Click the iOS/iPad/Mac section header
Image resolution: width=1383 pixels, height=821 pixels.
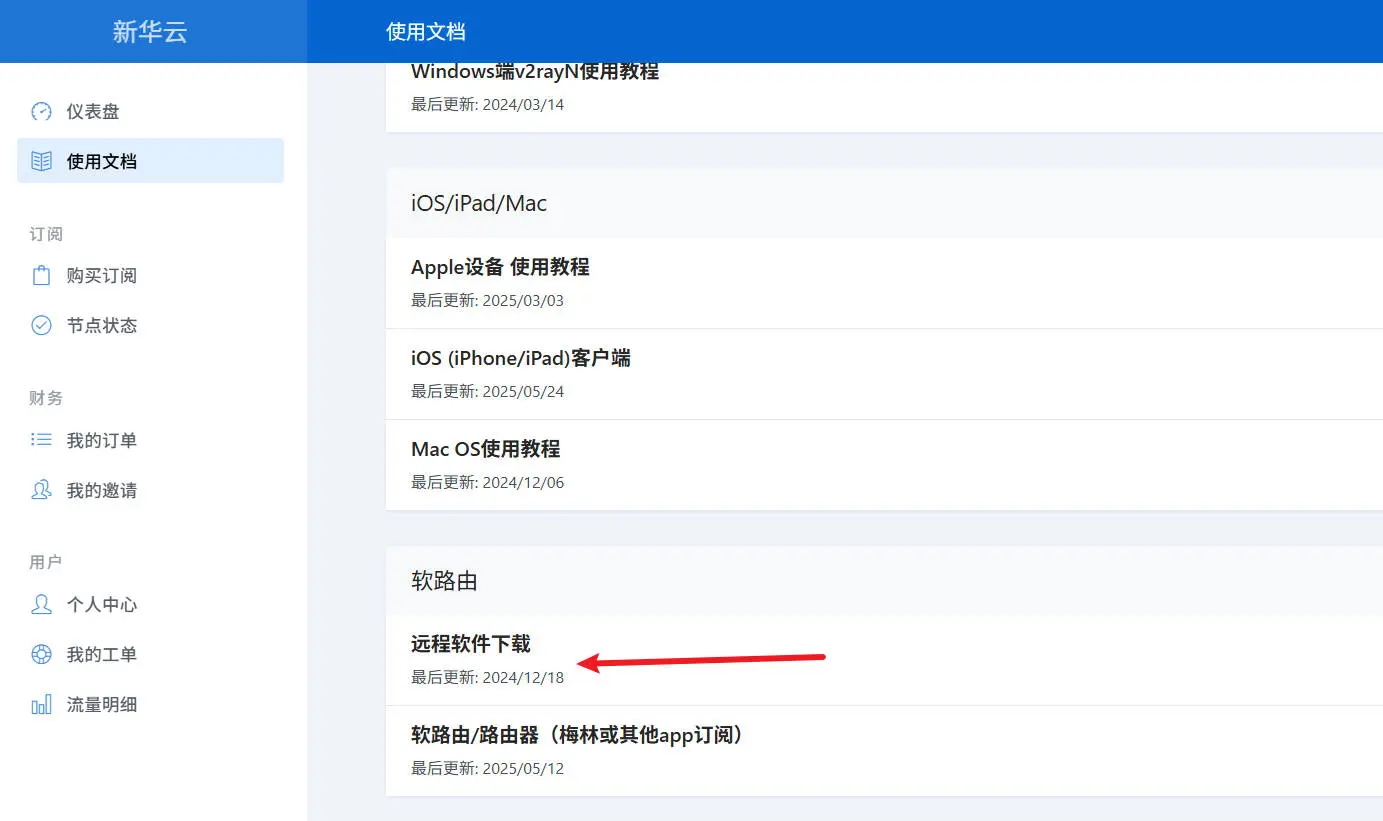[x=479, y=203]
